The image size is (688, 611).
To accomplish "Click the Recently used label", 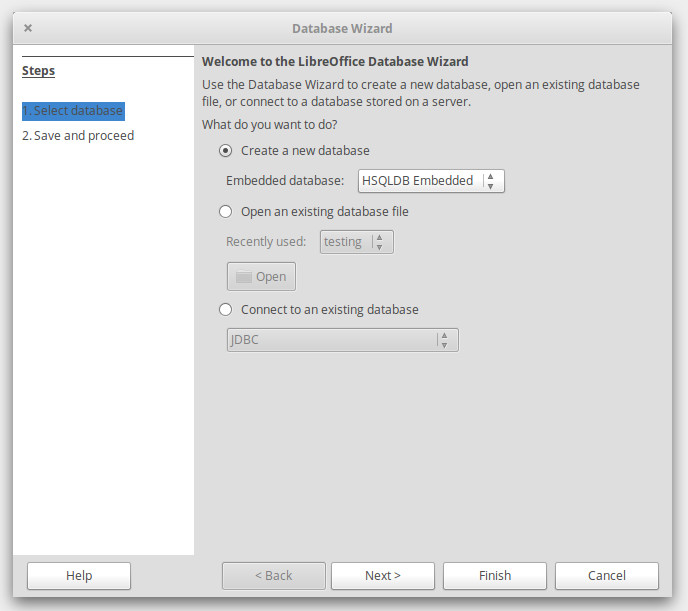I will pos(266,241).
